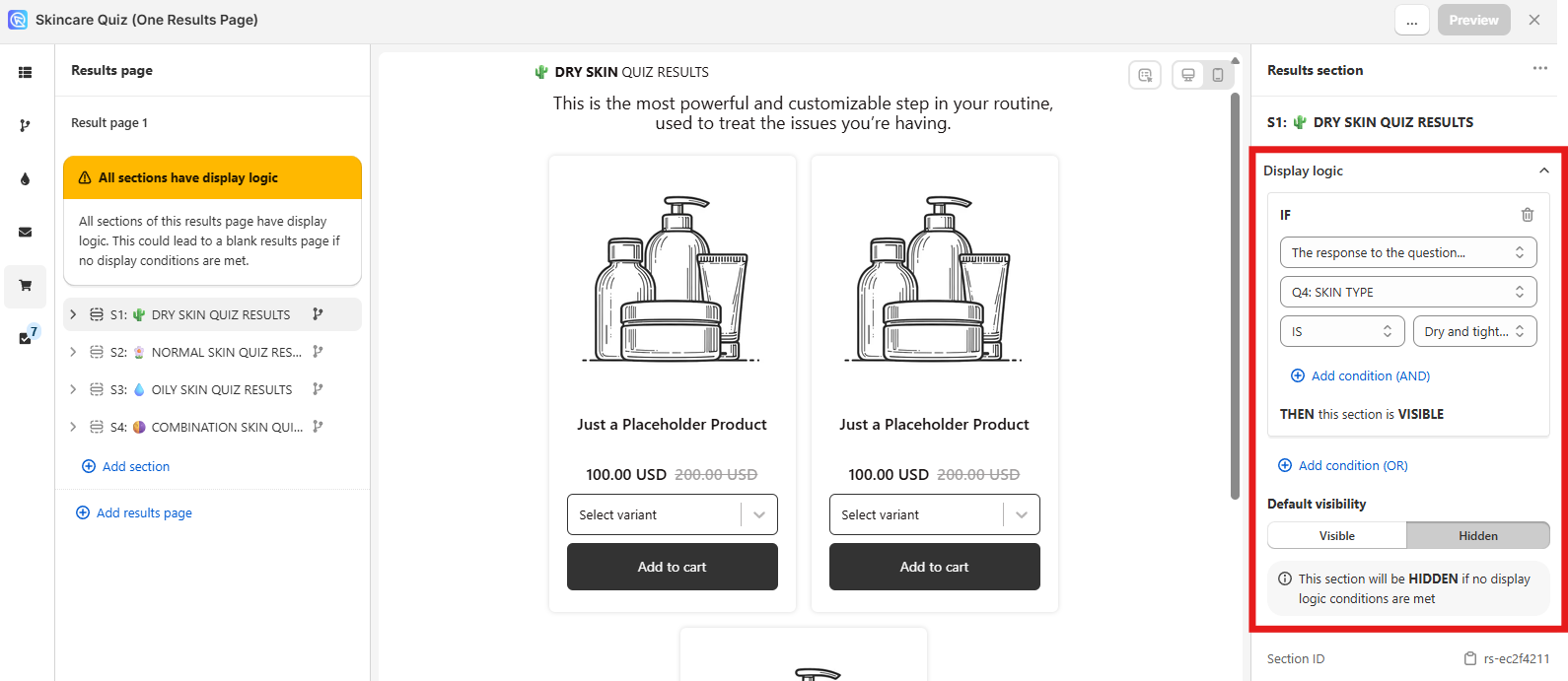Viewport: 1568px width, 681px height.
Task: Select the shopping cart sidebar icon
Action: click(x=25, y=286)
